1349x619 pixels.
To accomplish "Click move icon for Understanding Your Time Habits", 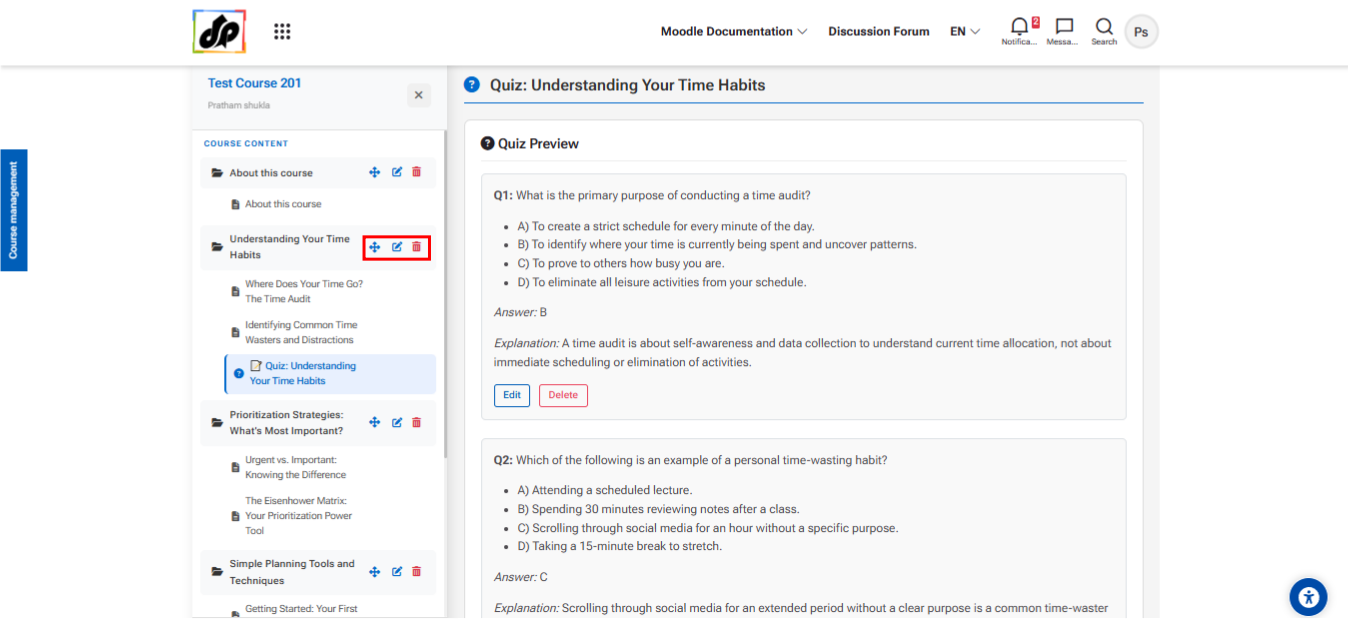I will pyautogui.click(x=375, y=247).
